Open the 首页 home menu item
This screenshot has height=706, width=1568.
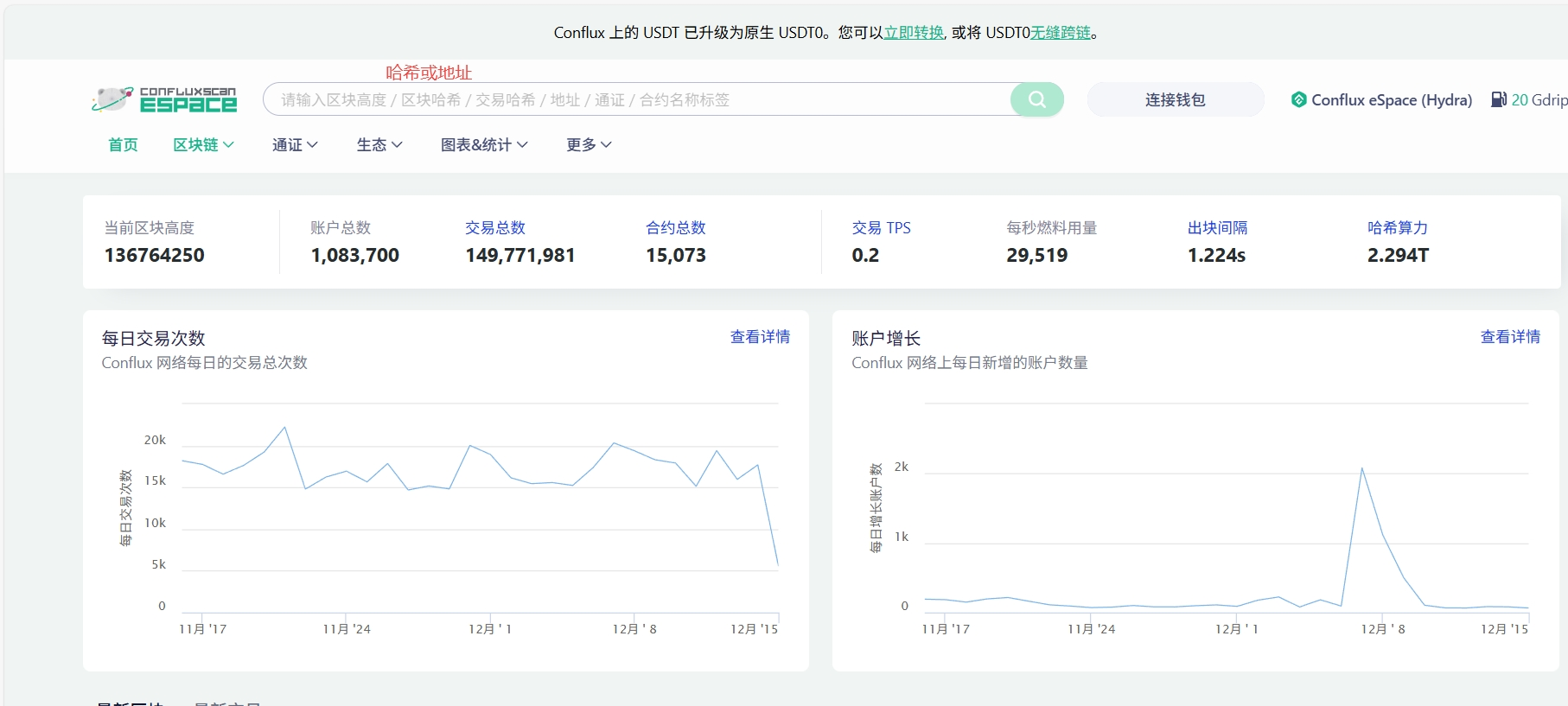point(123,144)
